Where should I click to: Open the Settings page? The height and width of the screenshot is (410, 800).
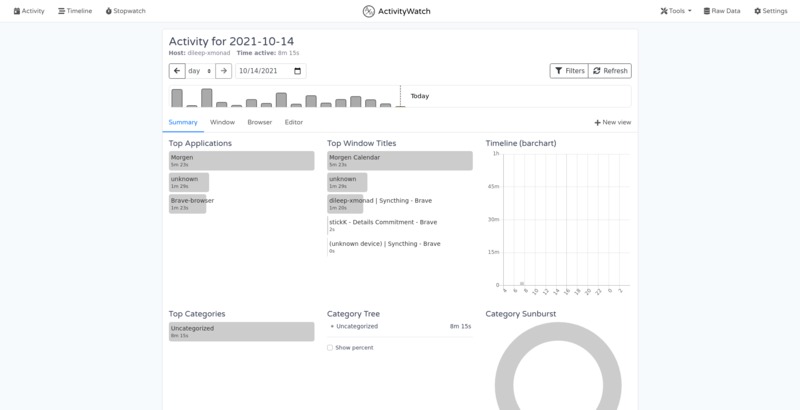coord(771,11)
